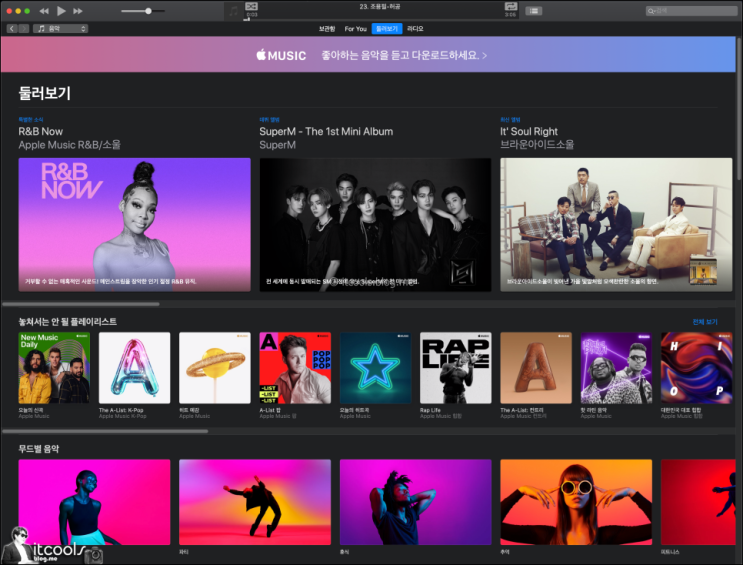This screenshot has width=743, height=565.
Task: Toggle the repeat icon in now playing
Action: pos(511,6)
